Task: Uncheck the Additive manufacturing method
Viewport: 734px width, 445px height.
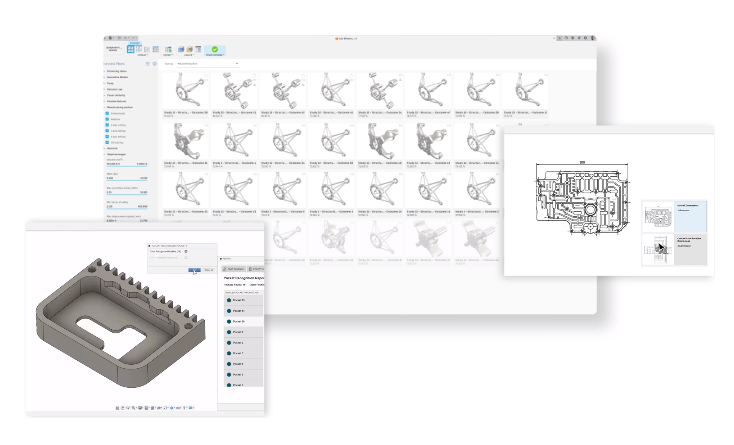Action: 107,119
